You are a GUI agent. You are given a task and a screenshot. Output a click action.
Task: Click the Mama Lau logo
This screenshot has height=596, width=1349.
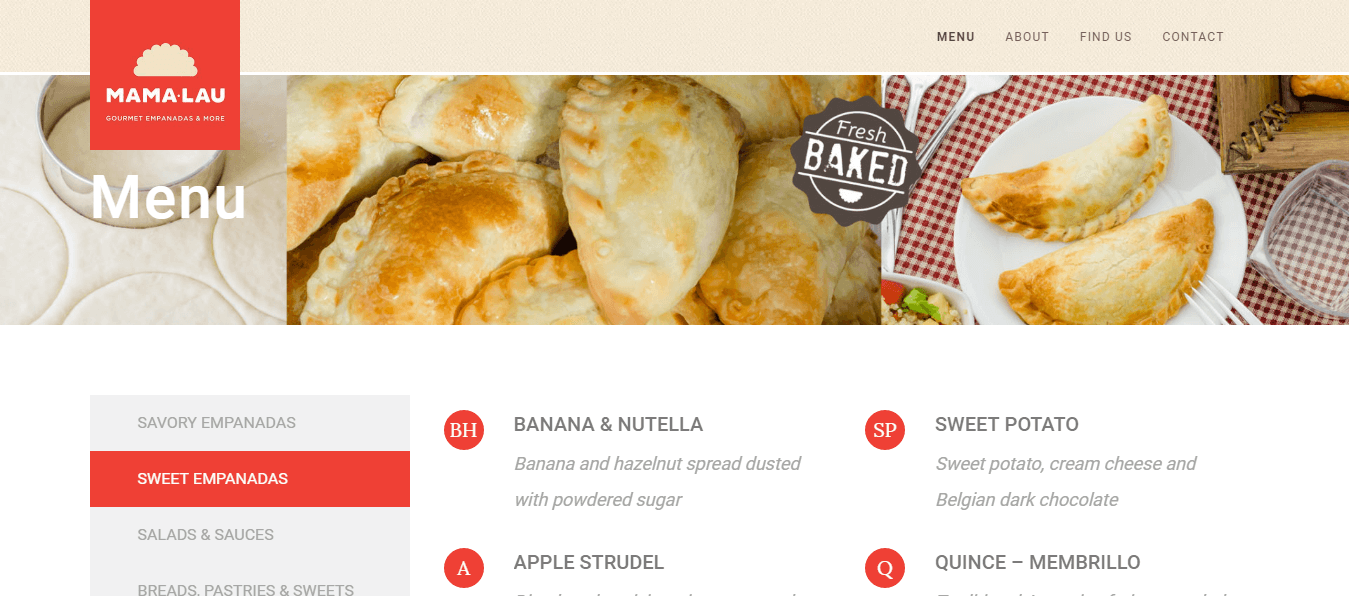[x=165, y=75]
